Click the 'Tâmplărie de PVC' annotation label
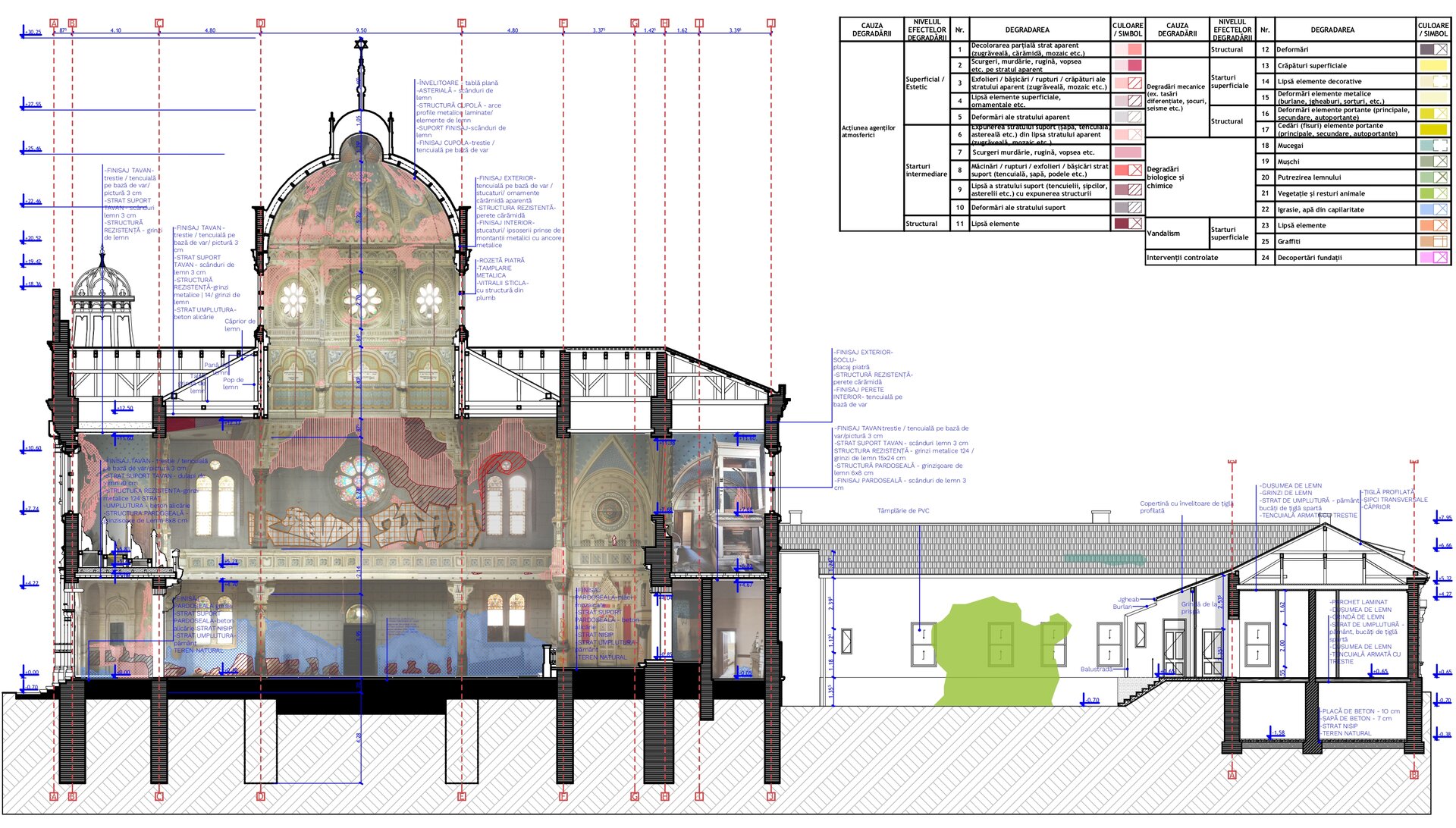 pyautogui.click(x=902, y=511)
